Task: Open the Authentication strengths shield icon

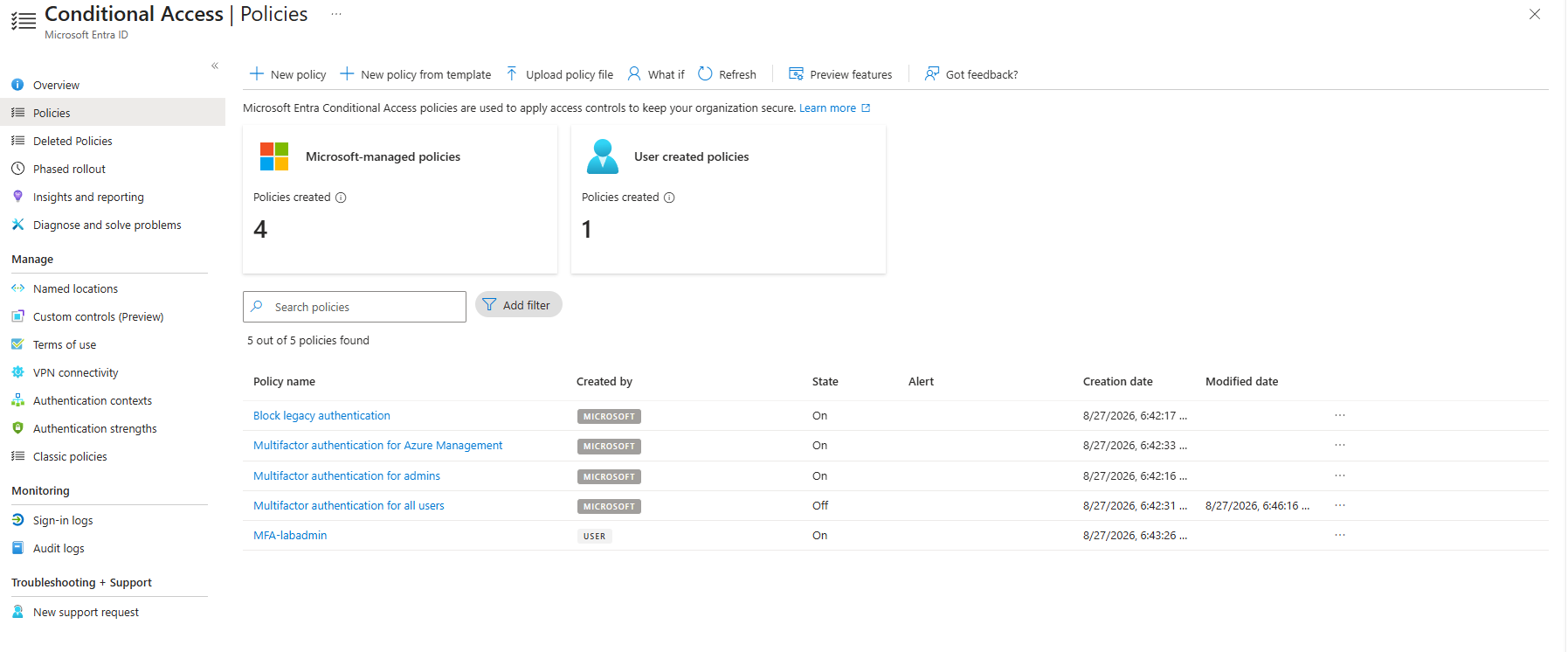Action: pos(17,428)
